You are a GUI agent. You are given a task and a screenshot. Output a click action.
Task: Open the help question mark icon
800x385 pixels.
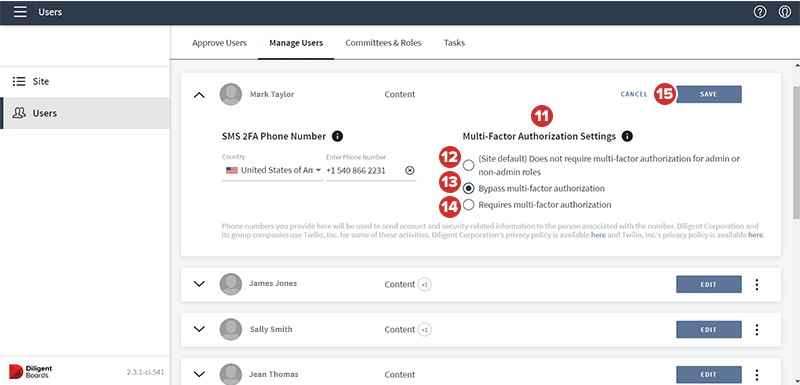pyautogui.click(x=760, y=12)
